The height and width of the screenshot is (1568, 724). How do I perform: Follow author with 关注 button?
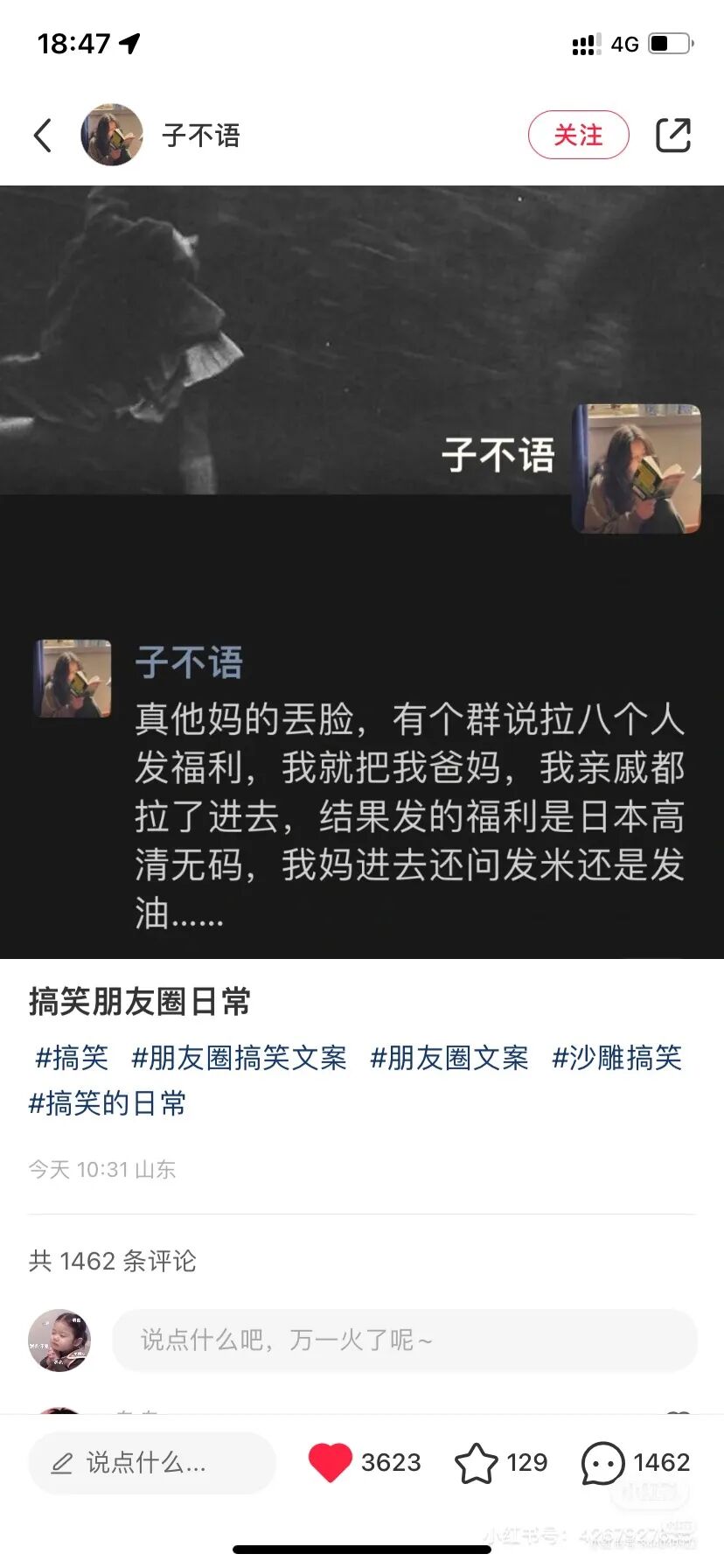click(578, 135)
